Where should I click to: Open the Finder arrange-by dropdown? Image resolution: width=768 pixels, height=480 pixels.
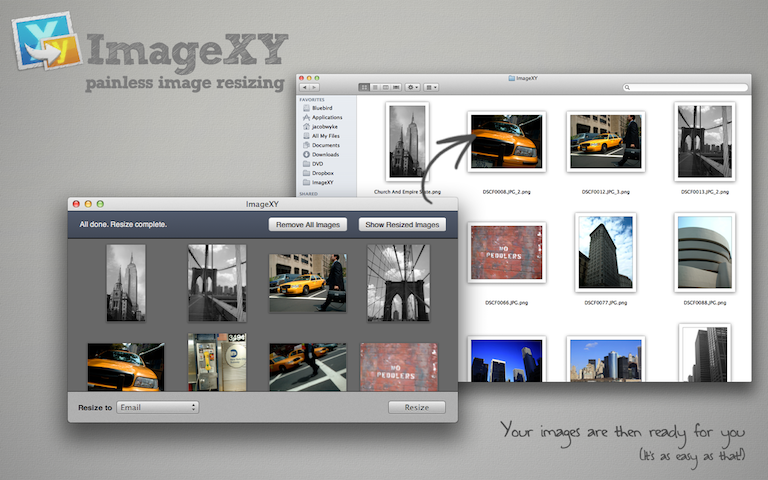click(x=431, y=87)
